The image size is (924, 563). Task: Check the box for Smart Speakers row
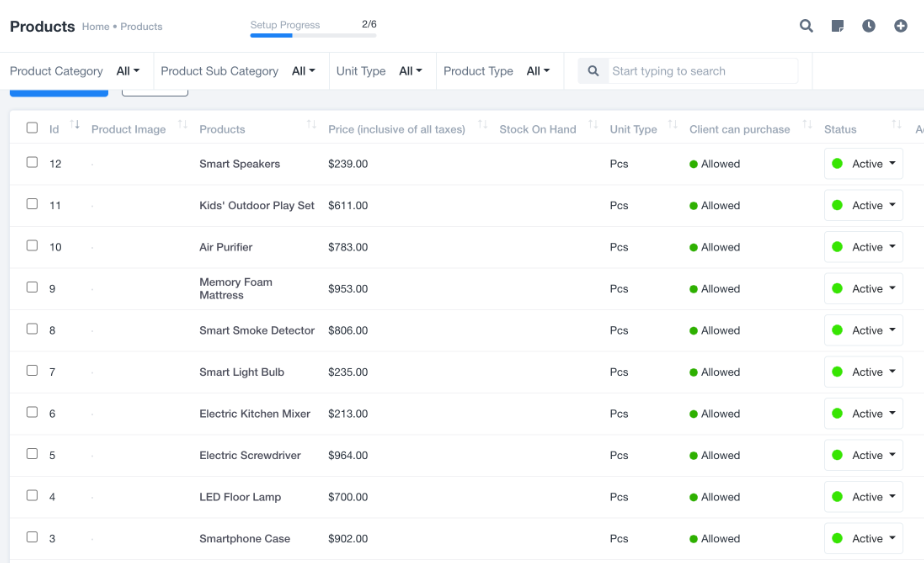(x=32, y=162)
